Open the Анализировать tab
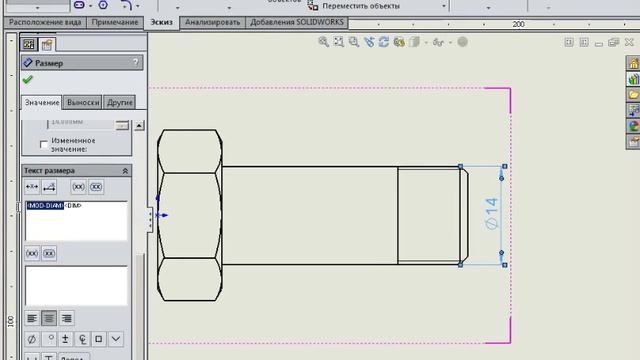The height and width of the screenshot is (360, 640). coord(212,22)
